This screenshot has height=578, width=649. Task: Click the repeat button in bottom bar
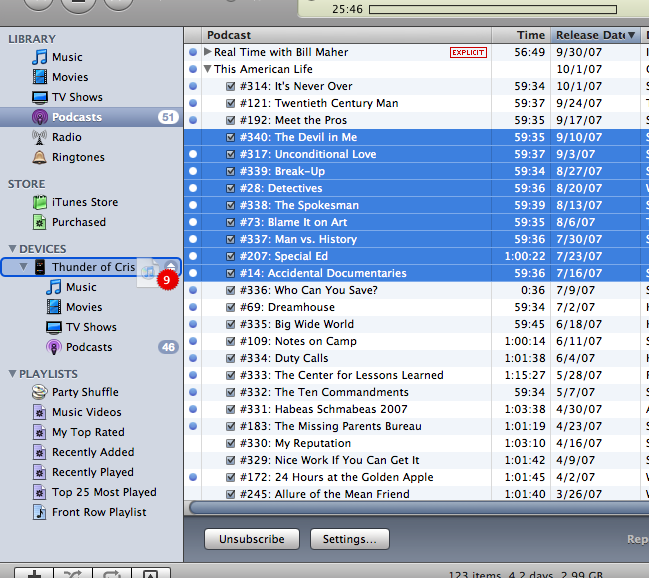112,574
